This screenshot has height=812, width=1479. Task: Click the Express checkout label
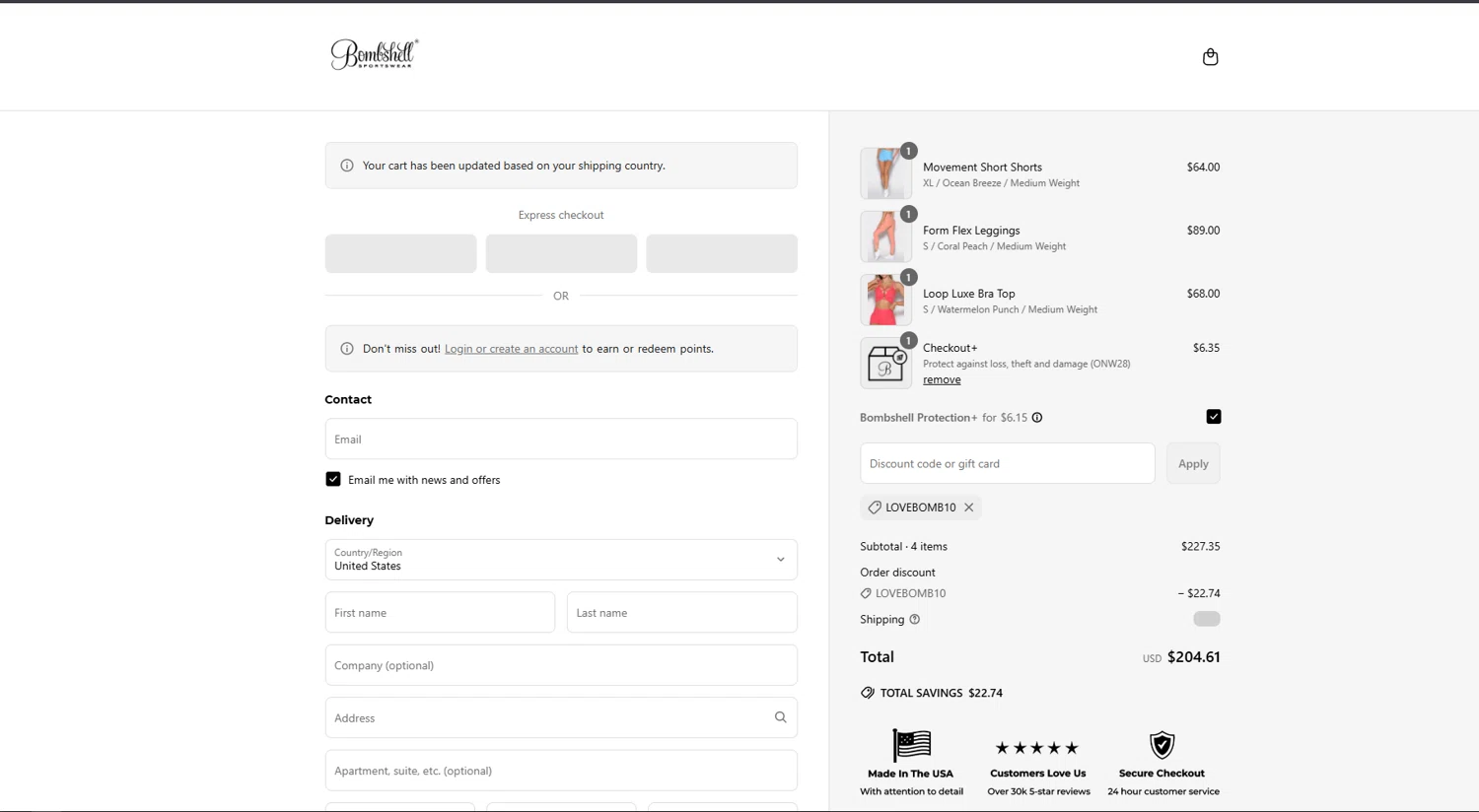pyautogui.click(x=561, y=215)
